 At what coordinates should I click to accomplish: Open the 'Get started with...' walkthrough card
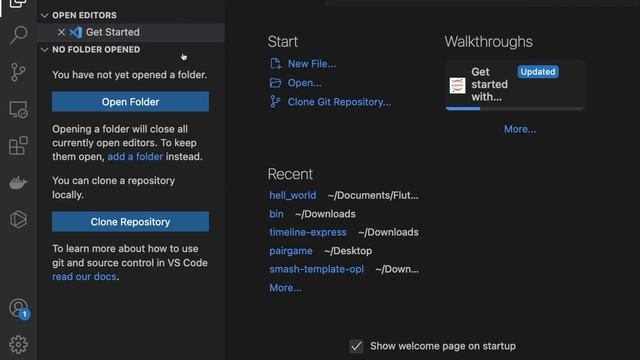[x=515, y=85]
